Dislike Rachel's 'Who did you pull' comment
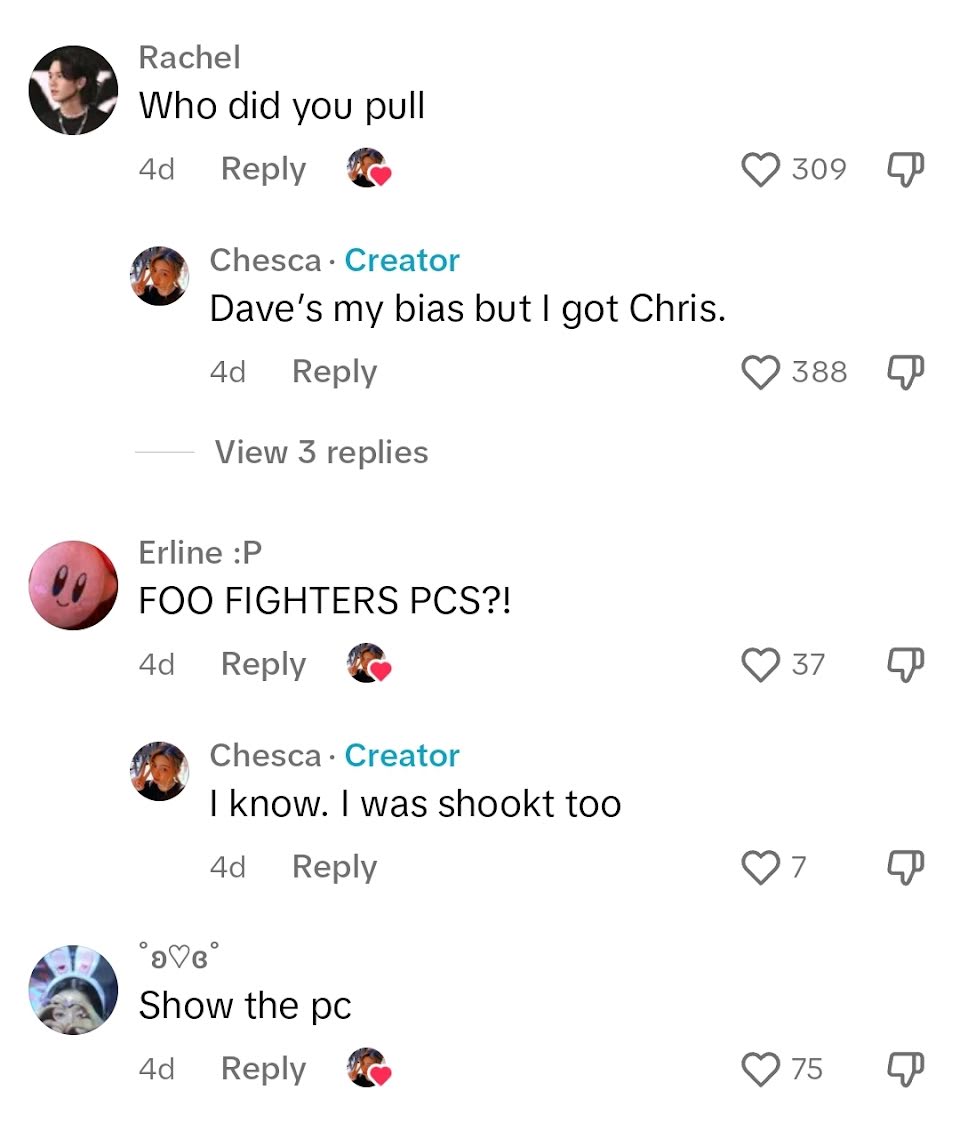The width and height of the screenshot is (960, 1123). click(x=906, y=169)
